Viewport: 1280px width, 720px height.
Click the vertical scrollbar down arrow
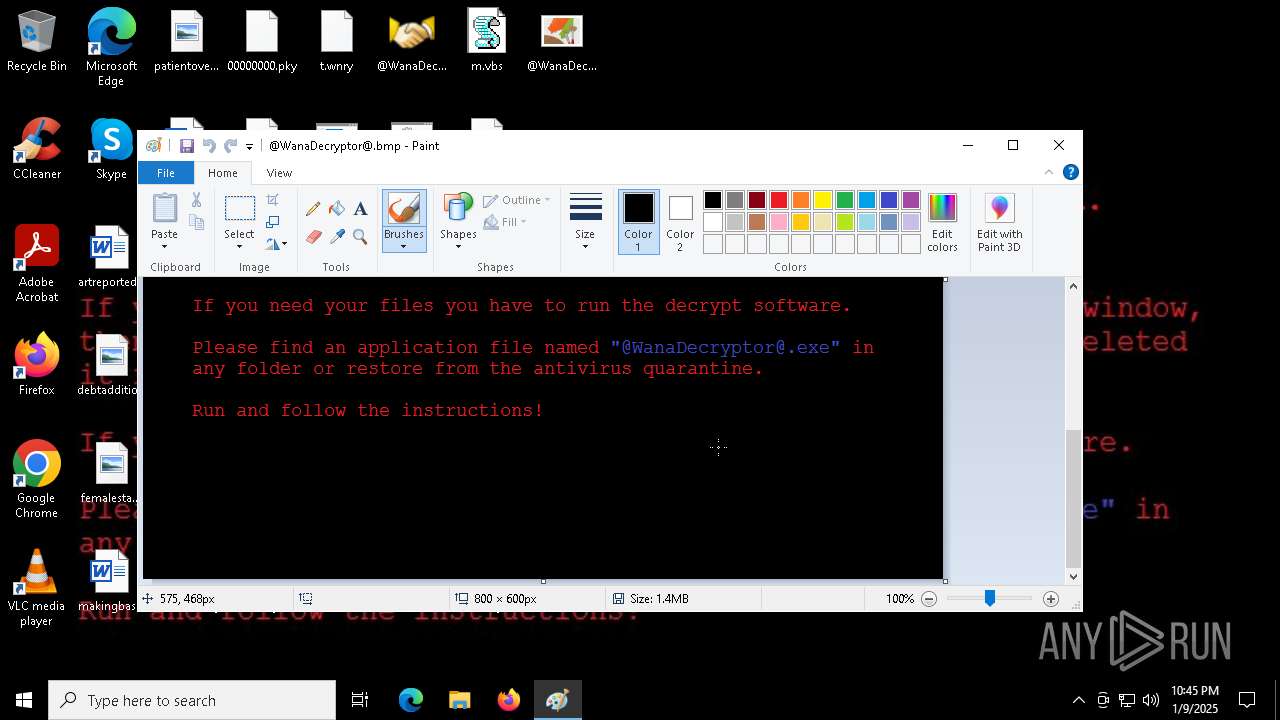pyautogui.click(x=1074, y=576)
